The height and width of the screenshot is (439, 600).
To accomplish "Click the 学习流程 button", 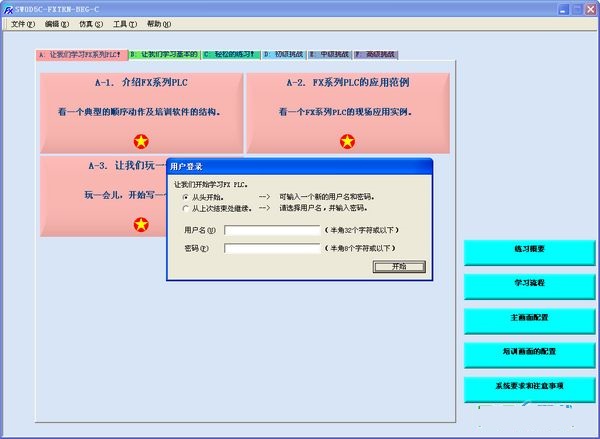I will pos(529,286).
